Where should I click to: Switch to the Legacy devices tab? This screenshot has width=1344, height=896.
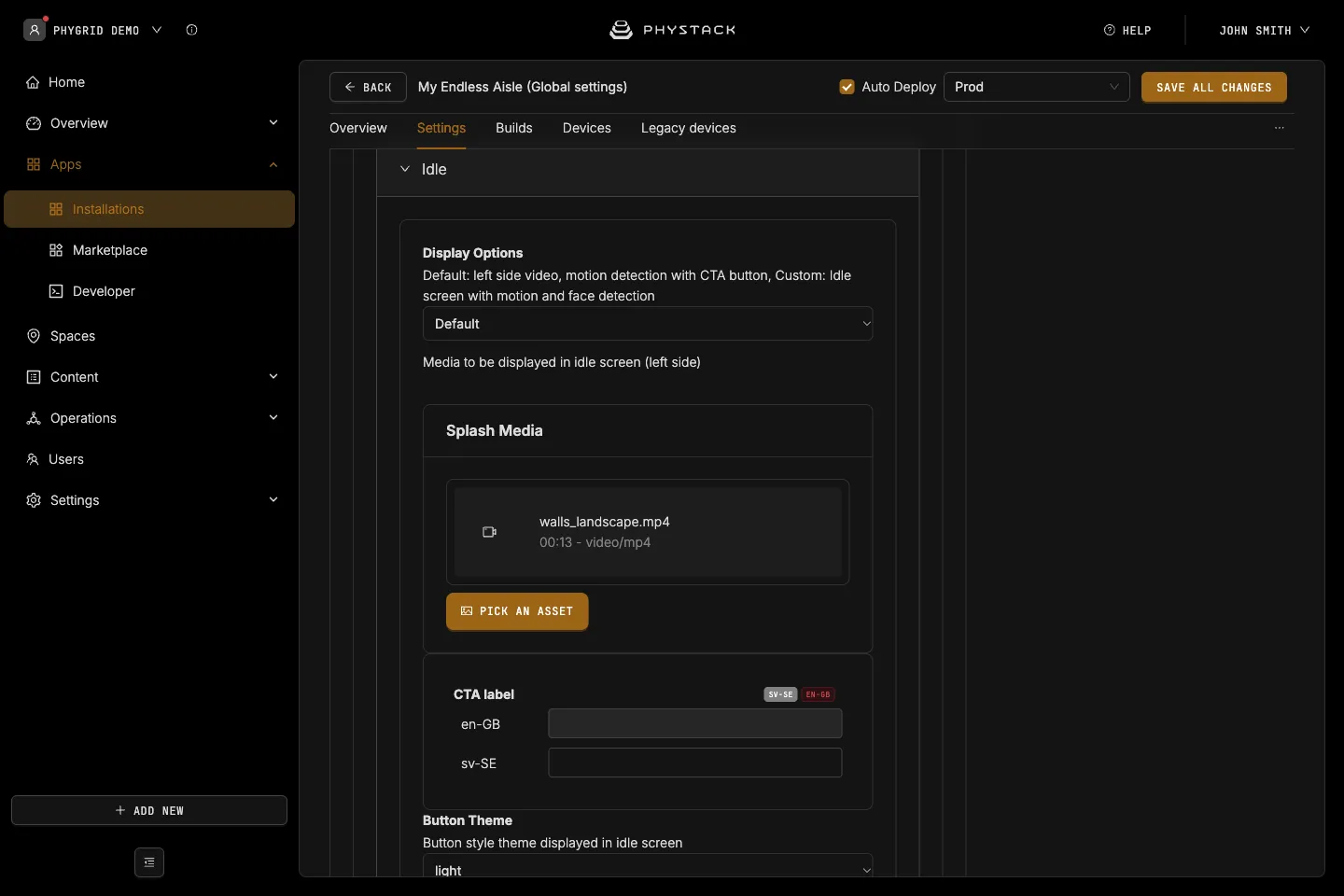(689, 128)
